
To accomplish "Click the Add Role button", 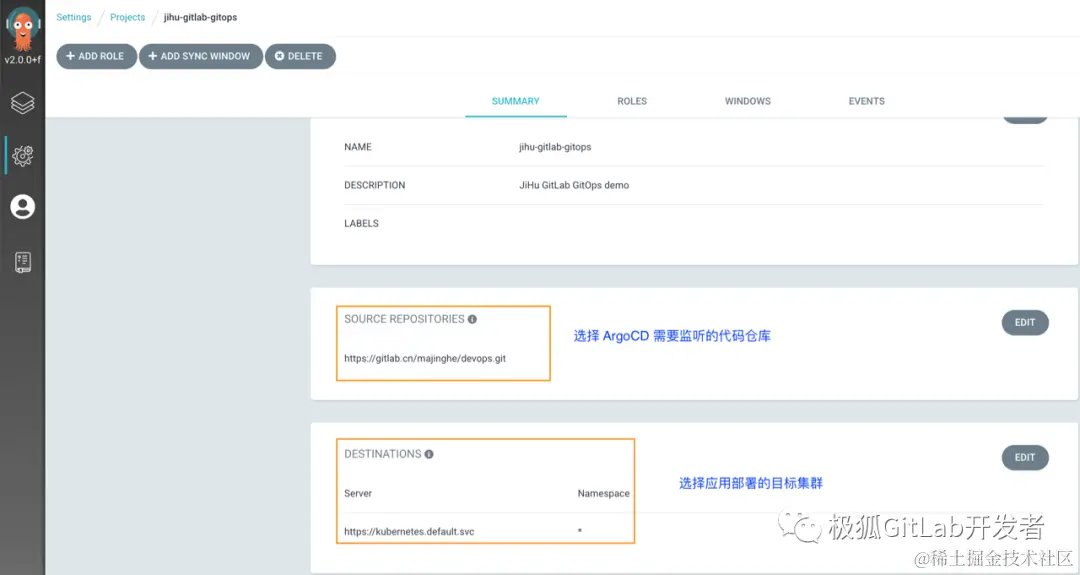I will pyautogui.click(x=96, y=56).
